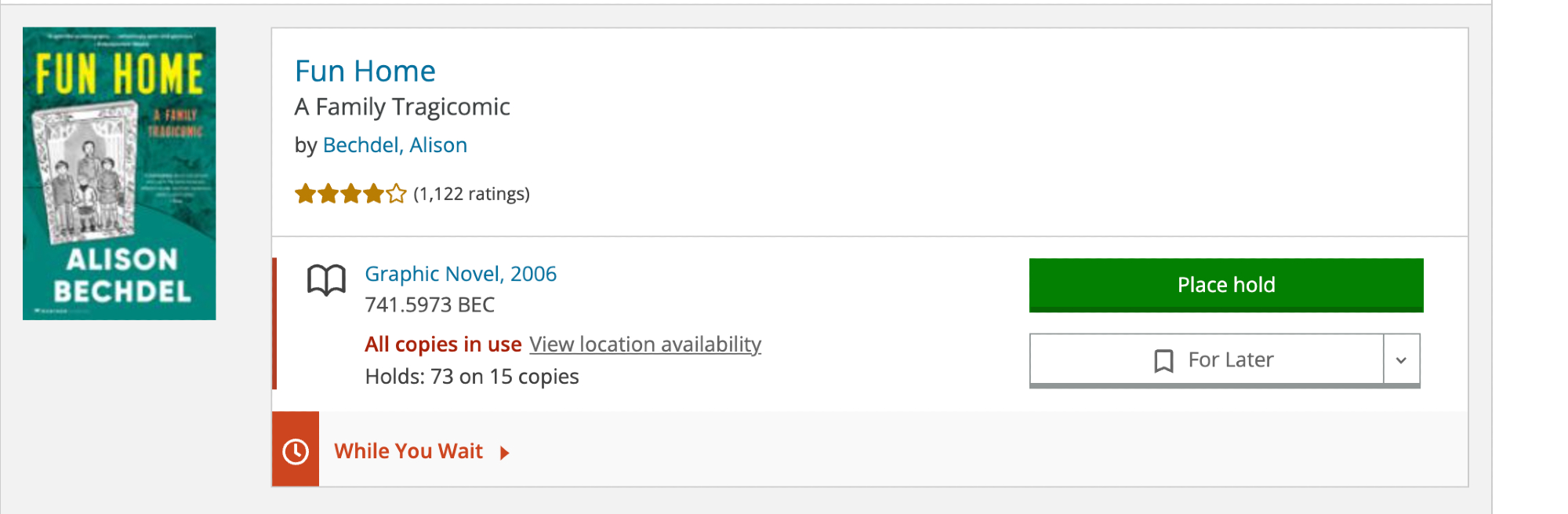Open the Fun Home book cover thumbnail

pos(119,173)
